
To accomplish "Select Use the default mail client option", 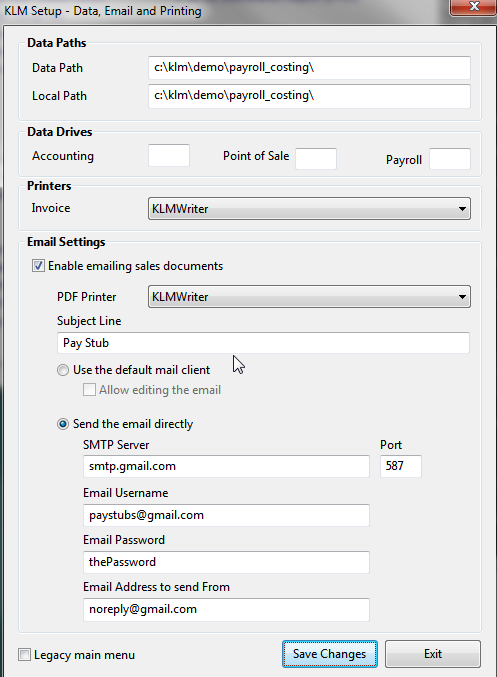I will (63, 370).
